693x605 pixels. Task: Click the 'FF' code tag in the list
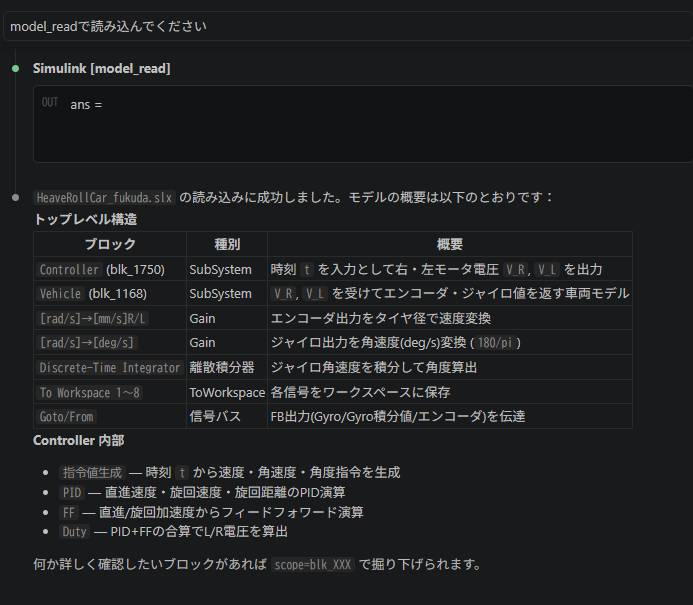click(69, 512)
